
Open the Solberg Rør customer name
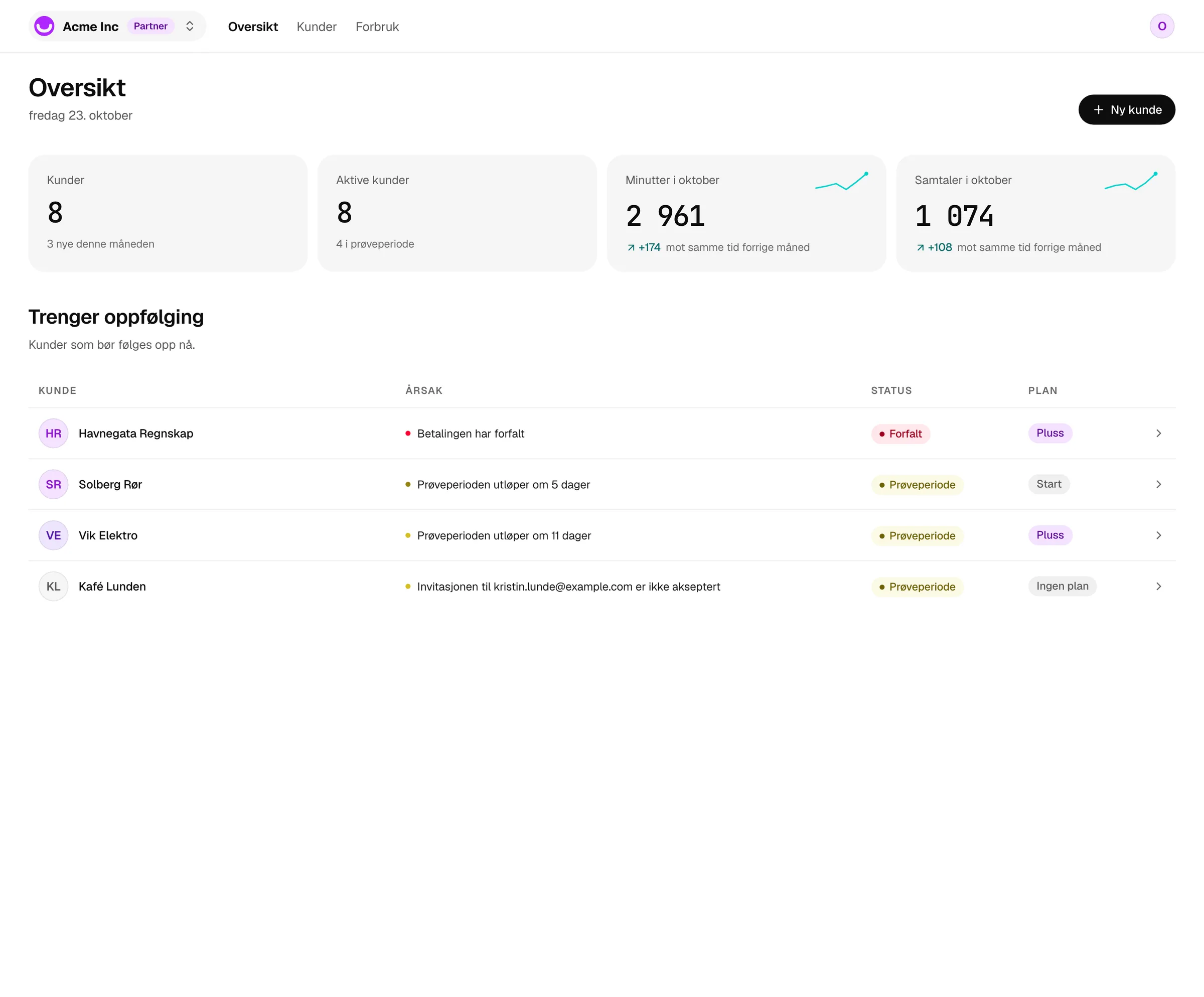coord(110,485)
